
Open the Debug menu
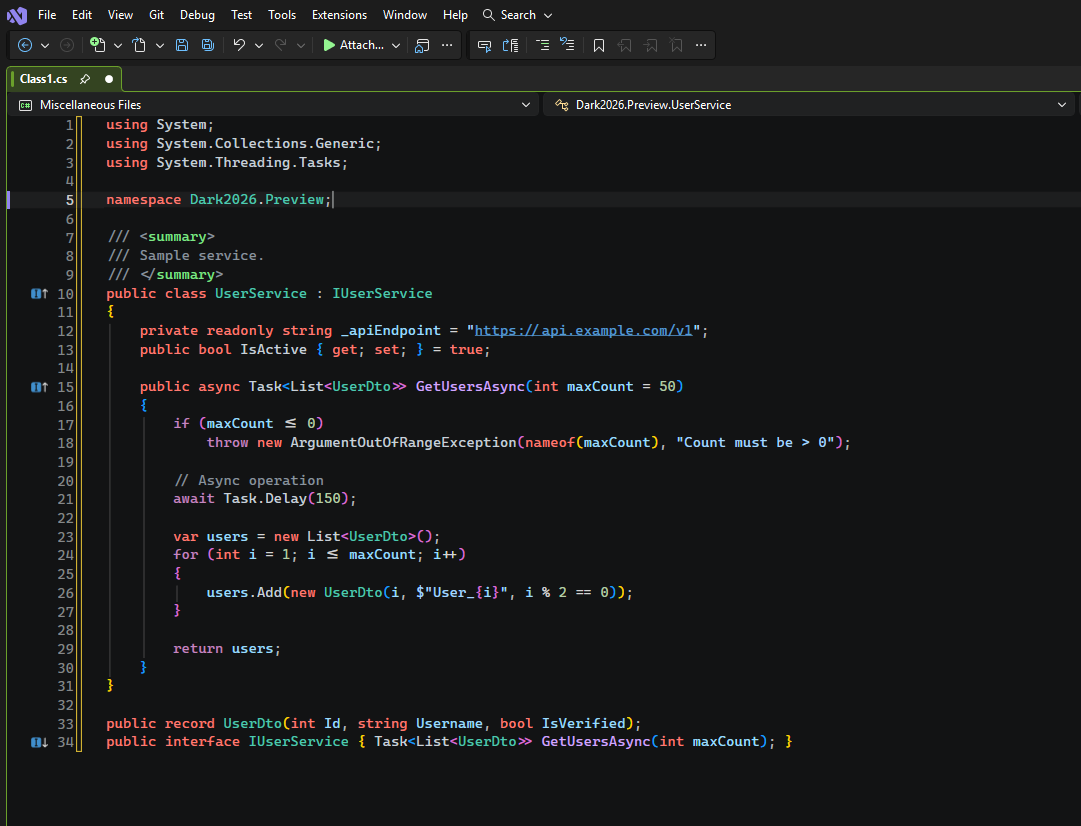197,15
